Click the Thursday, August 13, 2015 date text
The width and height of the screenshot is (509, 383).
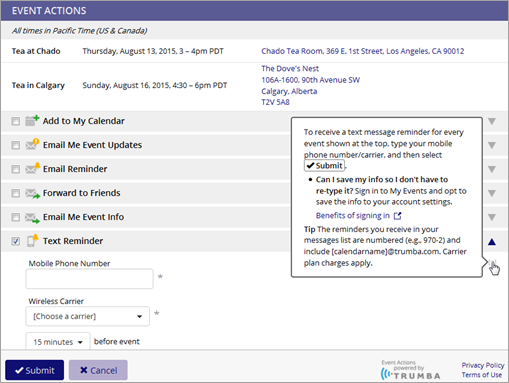(x=153, y=51)
